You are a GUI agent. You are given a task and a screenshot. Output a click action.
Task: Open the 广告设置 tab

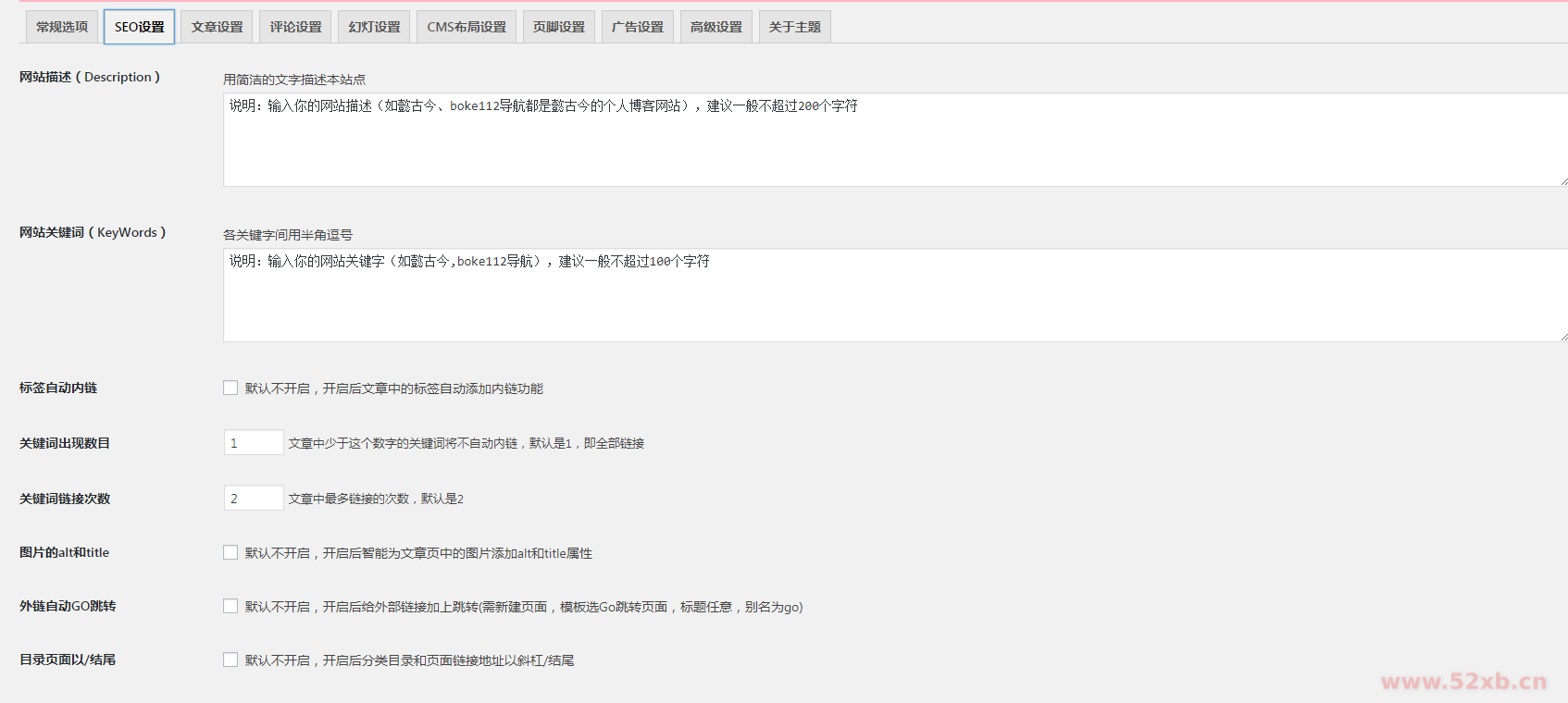click(x=638, y=27)
